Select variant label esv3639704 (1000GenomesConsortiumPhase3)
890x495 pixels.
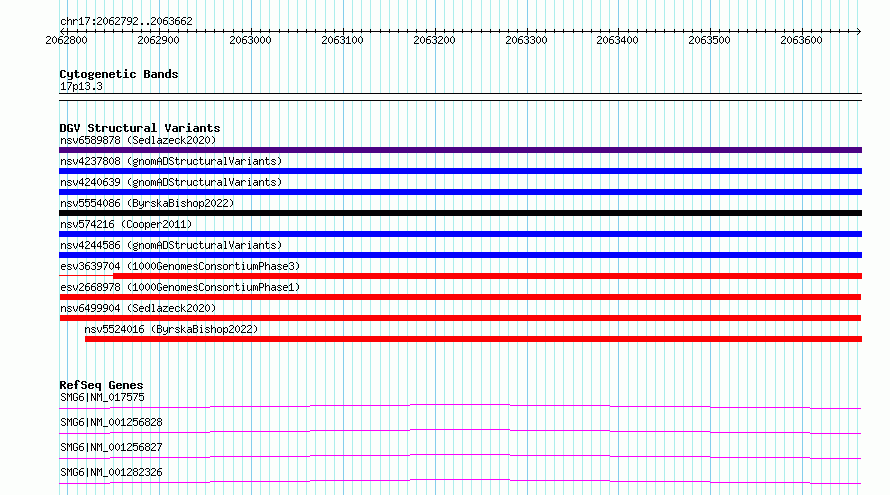tap(180, 266)
